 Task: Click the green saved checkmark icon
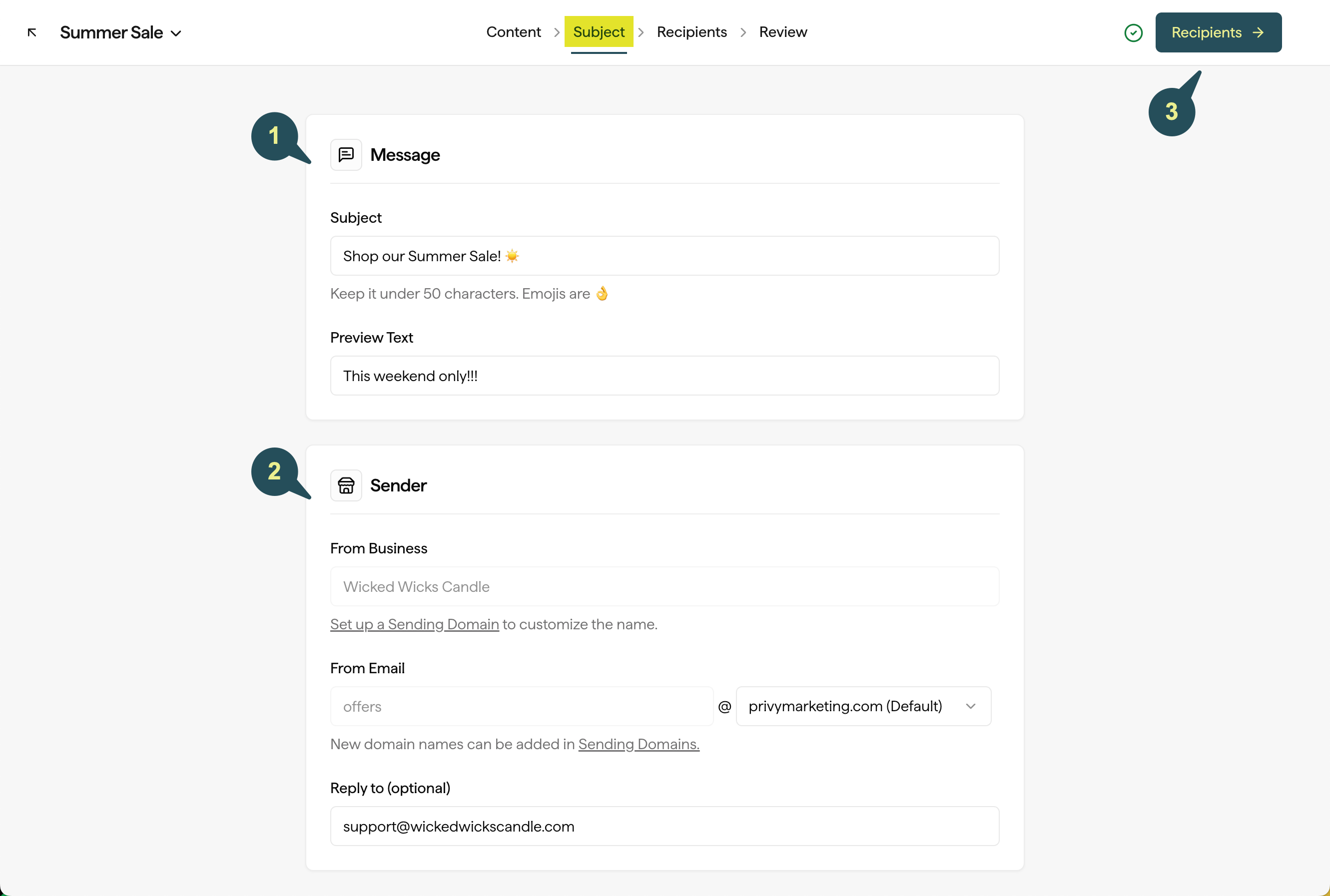1133,32
